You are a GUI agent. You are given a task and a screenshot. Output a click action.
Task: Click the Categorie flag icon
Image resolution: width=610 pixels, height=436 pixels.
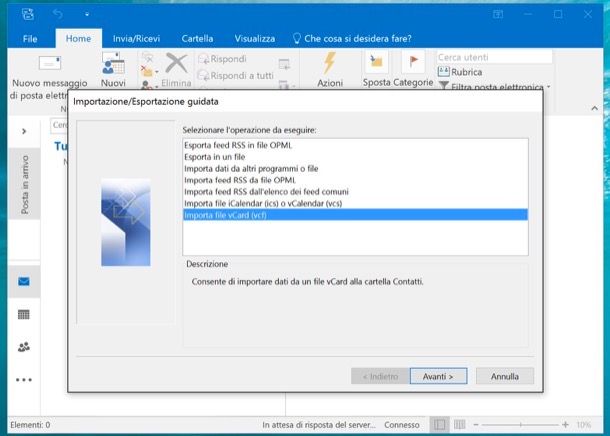[413, 61]
